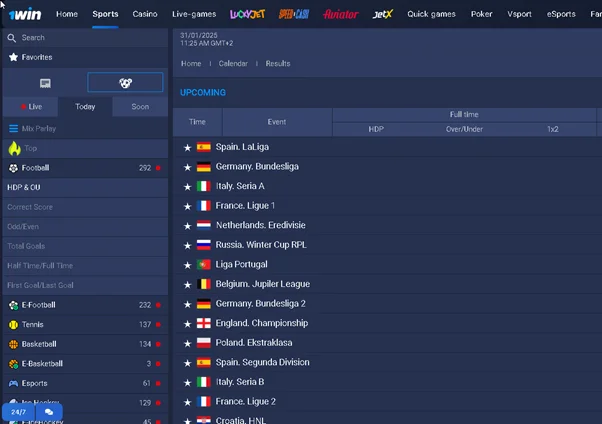Click the 1win logo

[24, 14]
